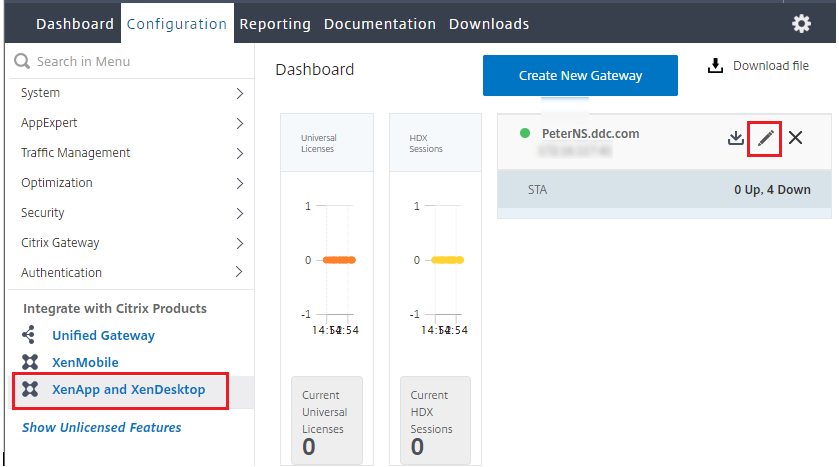The height and width of the screenshot is (467, 839).
Task: Click the download icon next to PeterNS.ddc.com
Action: tap(735, 138)
